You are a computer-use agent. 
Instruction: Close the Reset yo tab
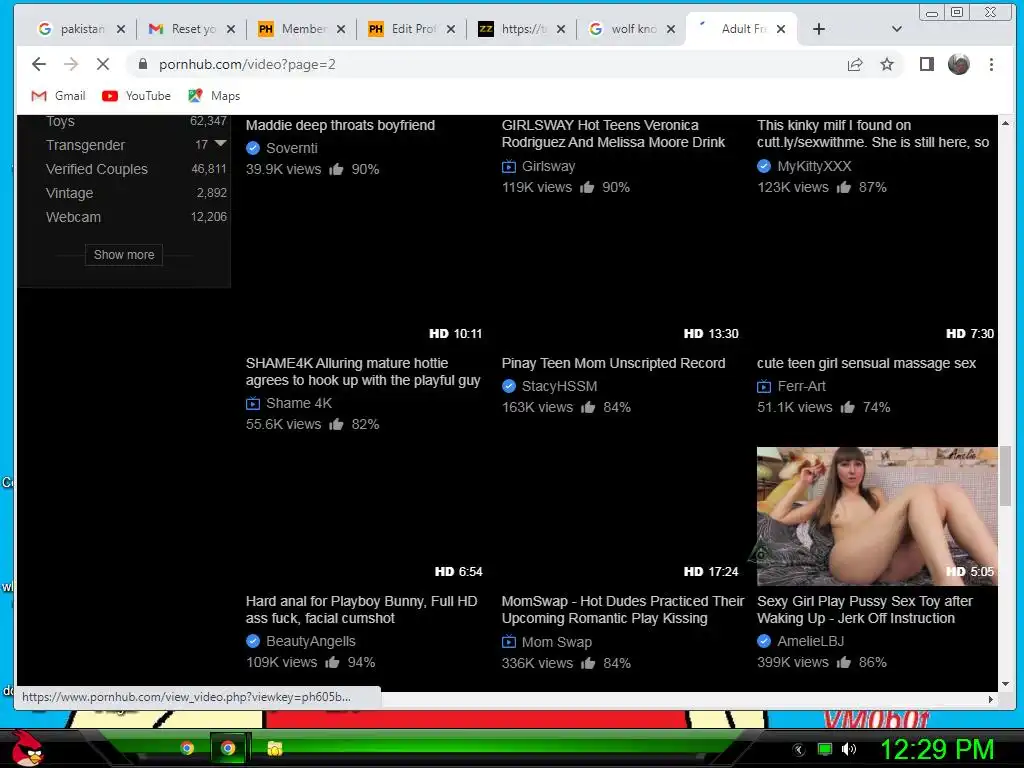coord(231,29)
